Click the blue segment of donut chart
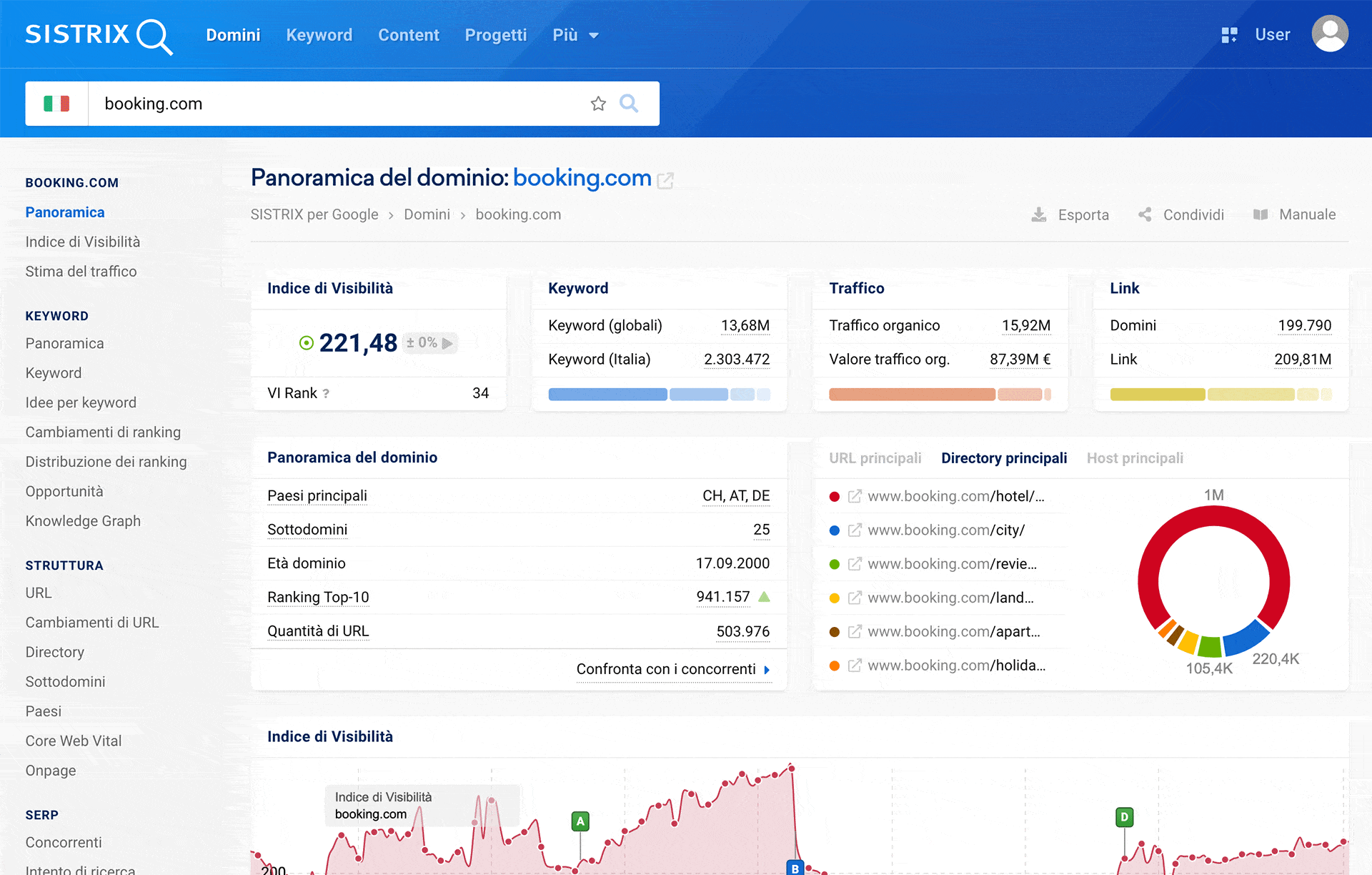Screen dimensions: 1372x875 (x=1245, y=639)
